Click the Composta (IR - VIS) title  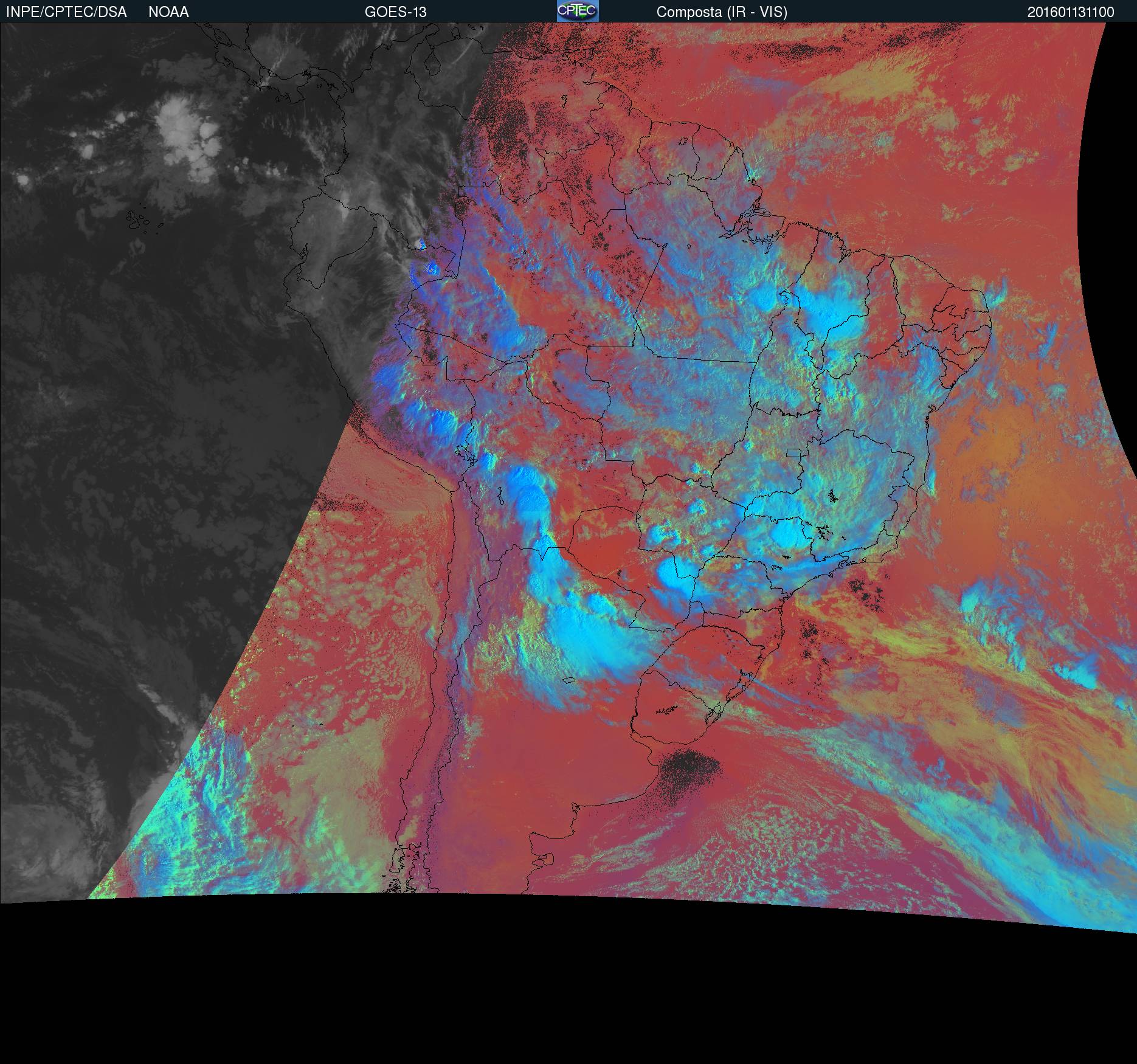click(x=722, y=12)
